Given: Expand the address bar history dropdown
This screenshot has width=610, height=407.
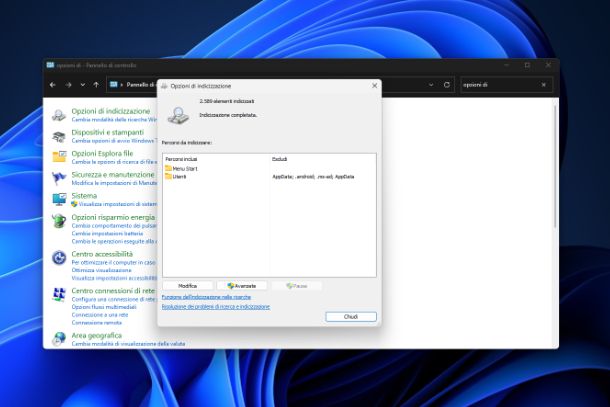Looking at the screenshot, I should [x=431, y=85].
